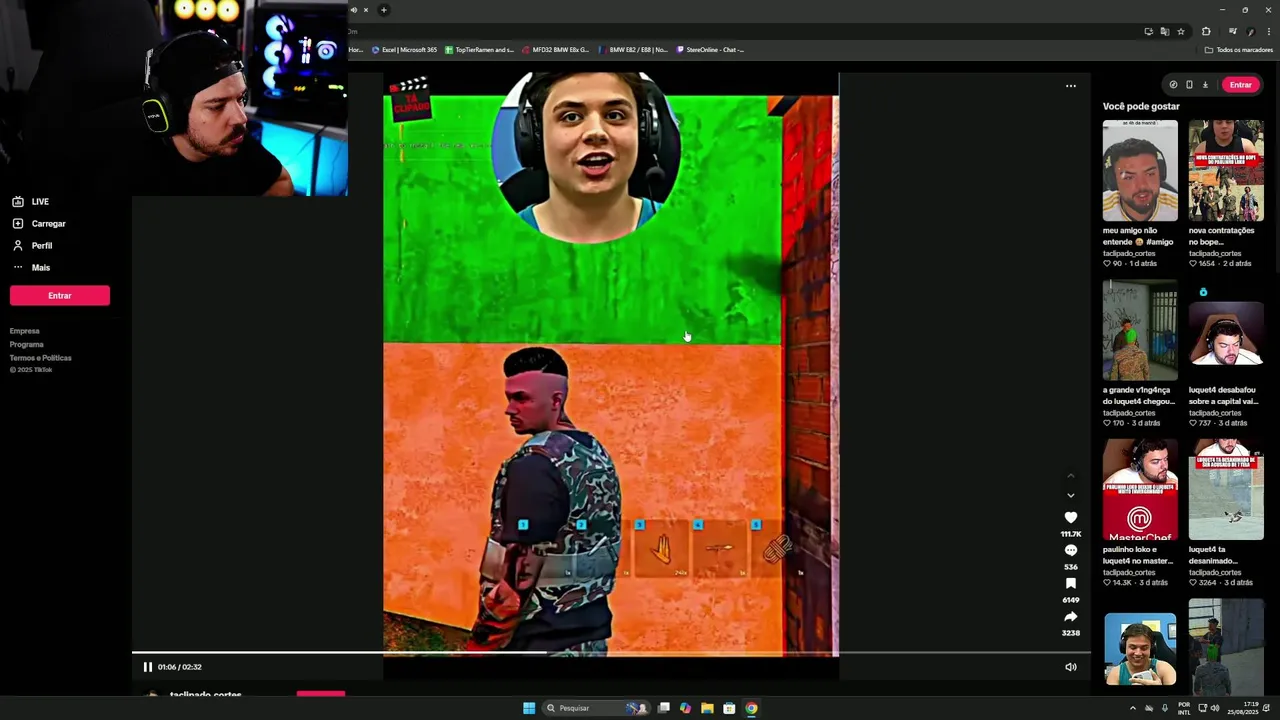This screenshot has height=720, width=1280.
Task: Pause the playing video
Action: 147,667
